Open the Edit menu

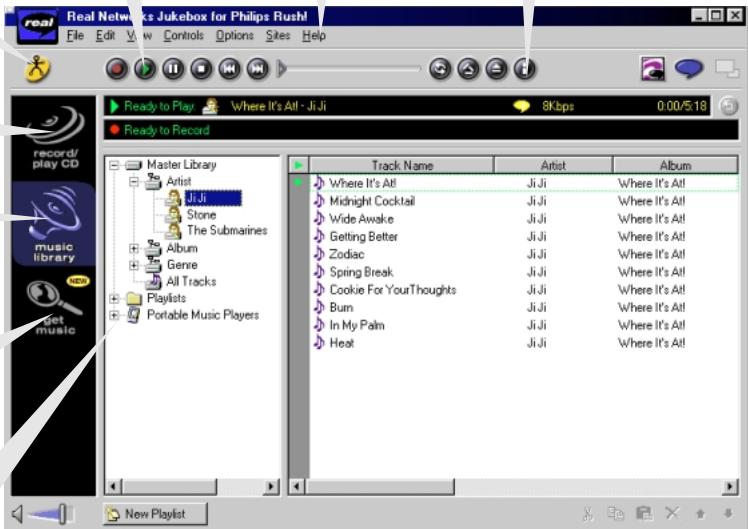pyautogui.click(x=105, y=36)
